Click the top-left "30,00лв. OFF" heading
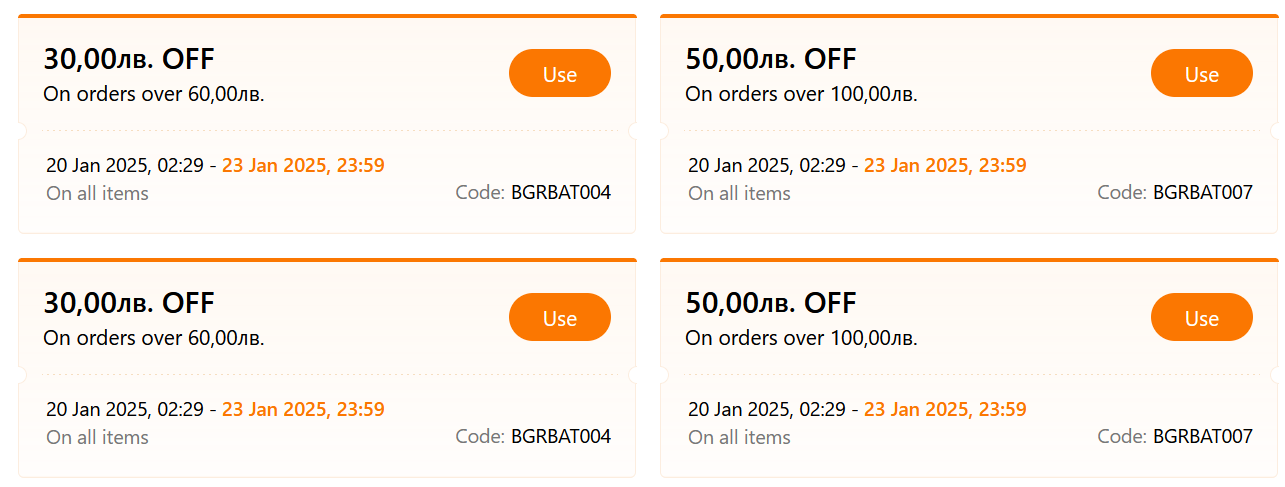The image size is (1285, 487). (129, 60)
